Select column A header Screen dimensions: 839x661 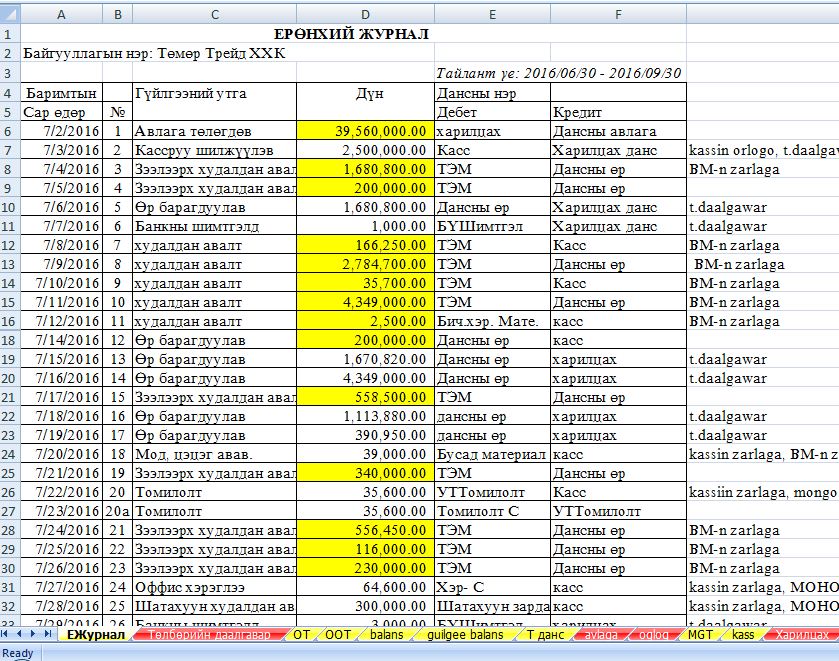click(61, 14)
